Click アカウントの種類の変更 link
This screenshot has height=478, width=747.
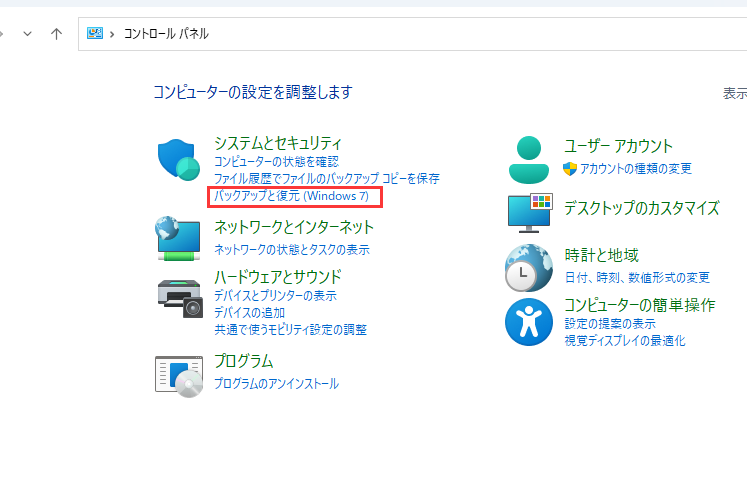click(x=636, y=168)
